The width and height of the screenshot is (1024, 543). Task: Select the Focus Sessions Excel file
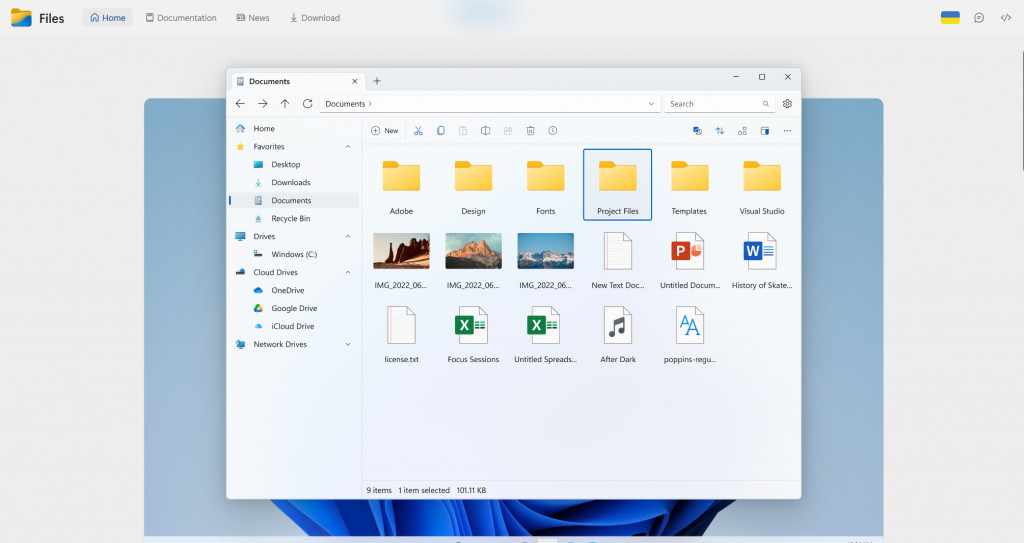pos(473,333)
